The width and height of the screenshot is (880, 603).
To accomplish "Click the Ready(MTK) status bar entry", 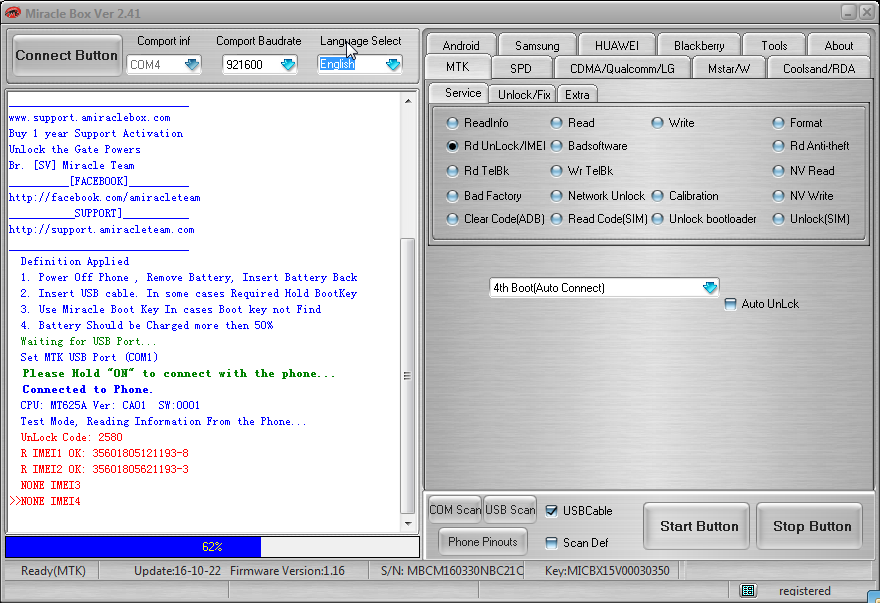I will (x=53, y=571).
